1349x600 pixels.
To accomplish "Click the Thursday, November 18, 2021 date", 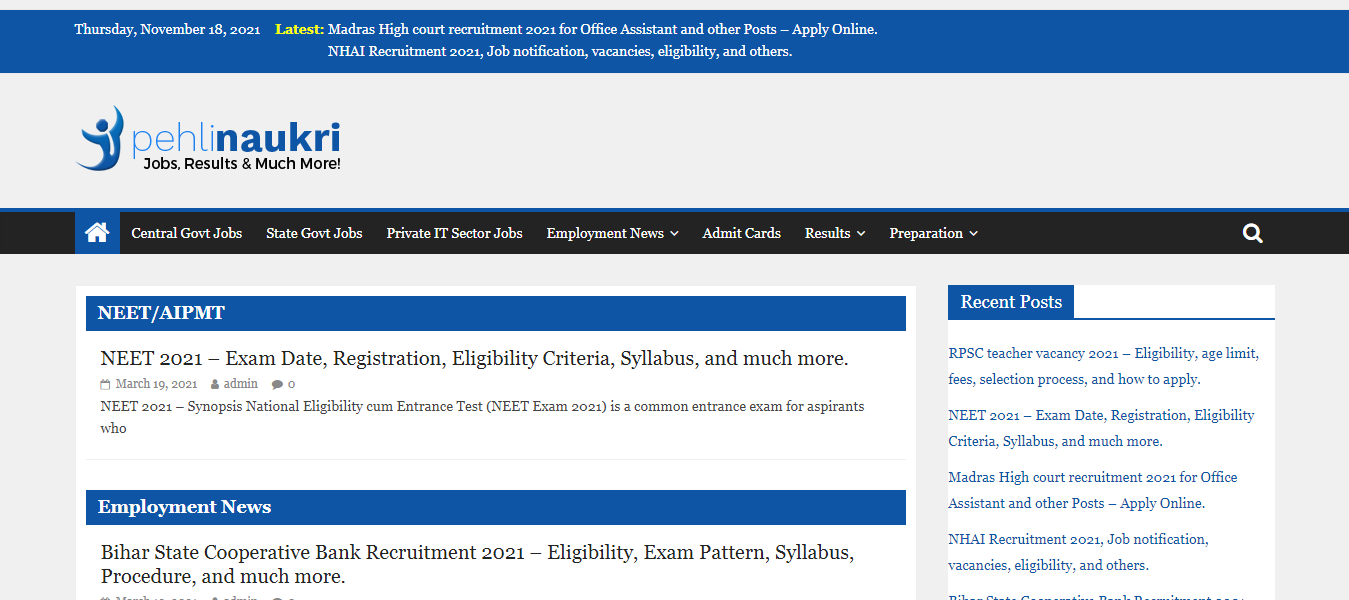I will pyautogui.click(x=167, y=29).
